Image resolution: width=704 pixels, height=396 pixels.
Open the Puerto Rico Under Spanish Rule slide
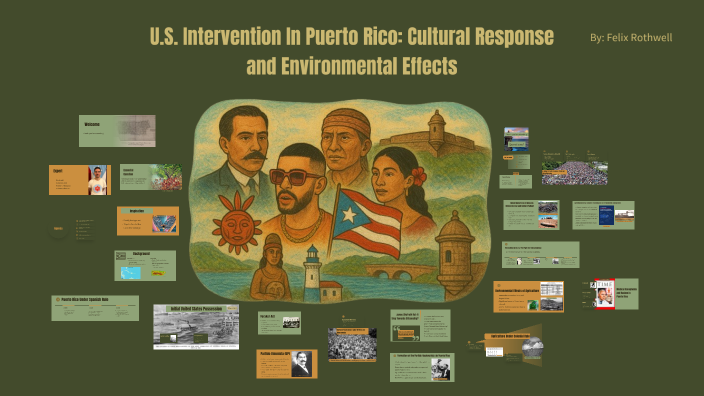95,308
